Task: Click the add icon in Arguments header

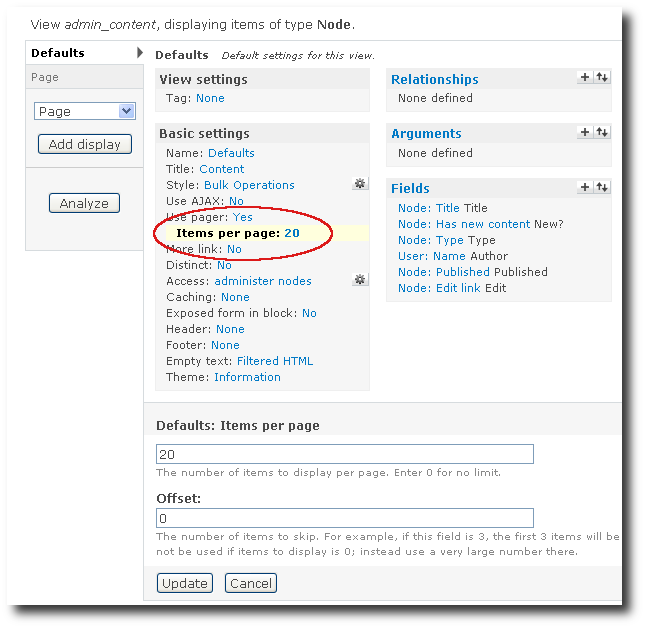Action: (585, 132)
